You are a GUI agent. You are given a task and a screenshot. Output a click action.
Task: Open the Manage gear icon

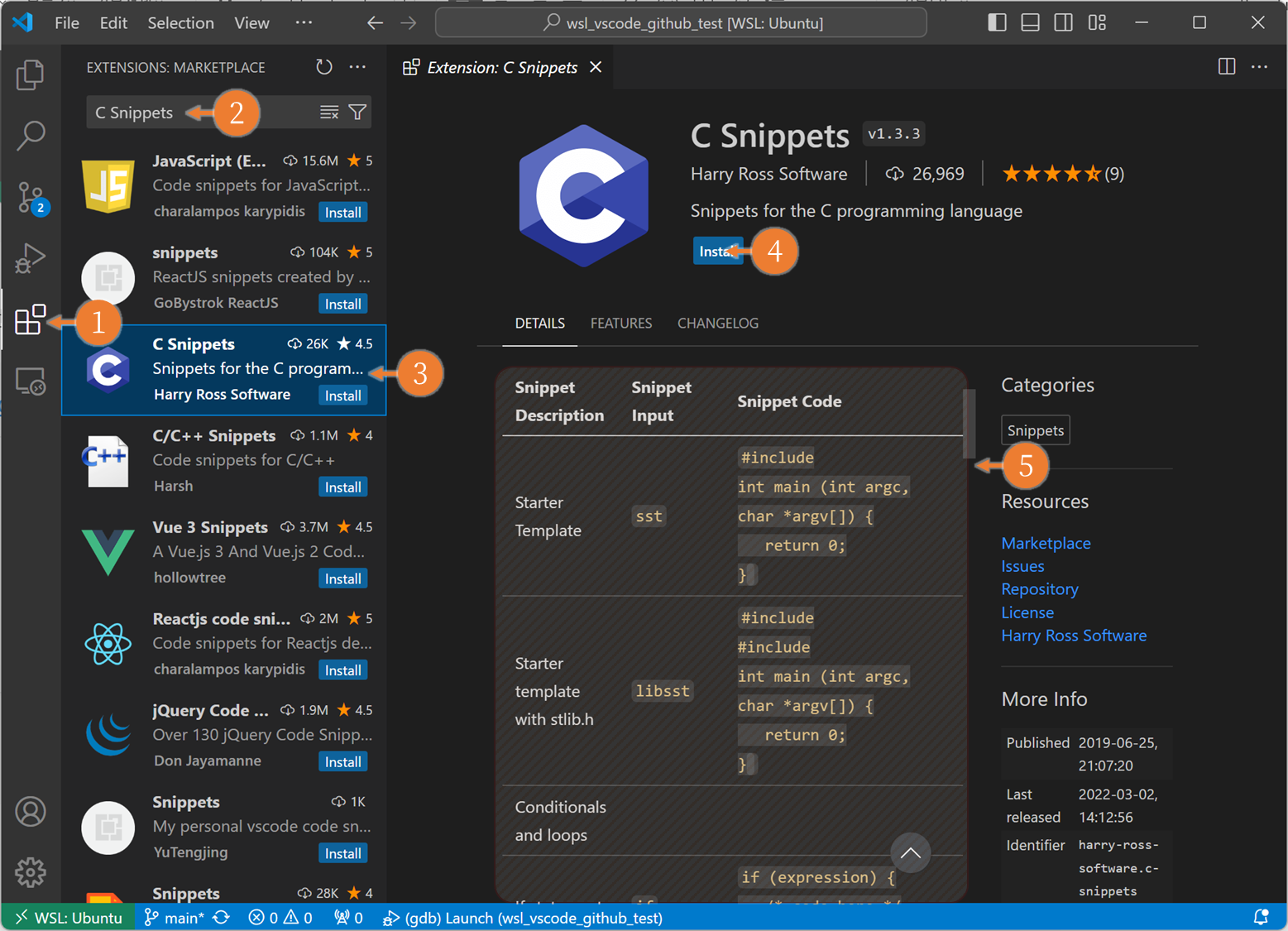[x=31, y=872]
